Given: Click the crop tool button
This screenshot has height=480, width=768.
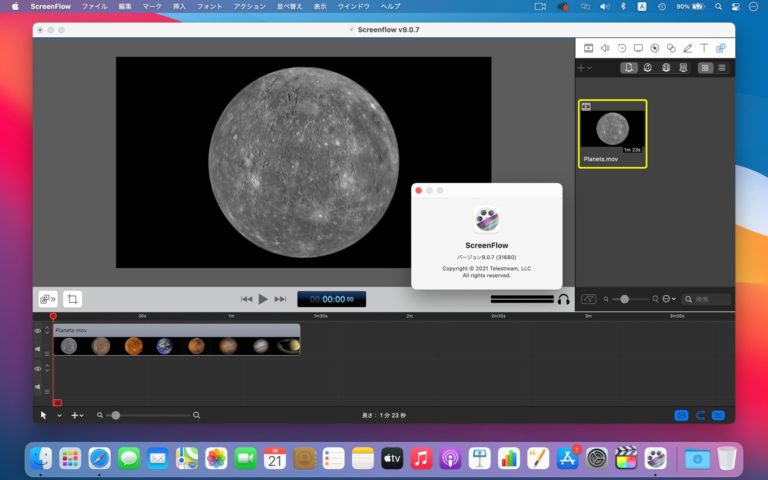Looking at the screenshot, I should point(73,299).
